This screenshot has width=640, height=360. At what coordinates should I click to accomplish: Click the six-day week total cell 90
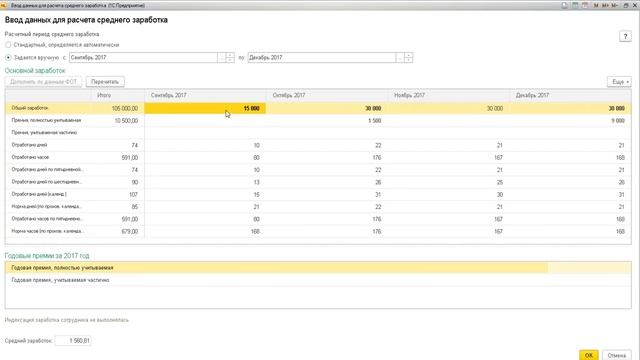[x=118, y=182]
